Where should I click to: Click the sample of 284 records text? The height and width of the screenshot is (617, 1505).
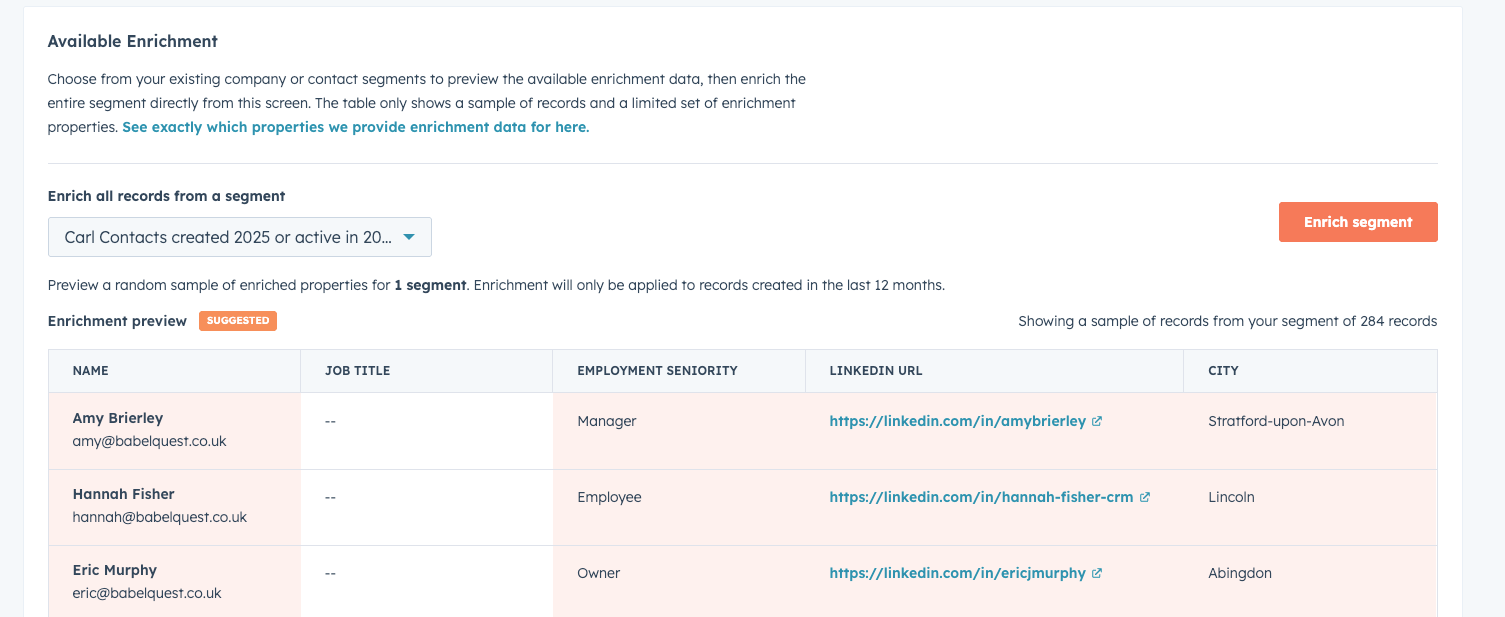(x=1227, y=321)
